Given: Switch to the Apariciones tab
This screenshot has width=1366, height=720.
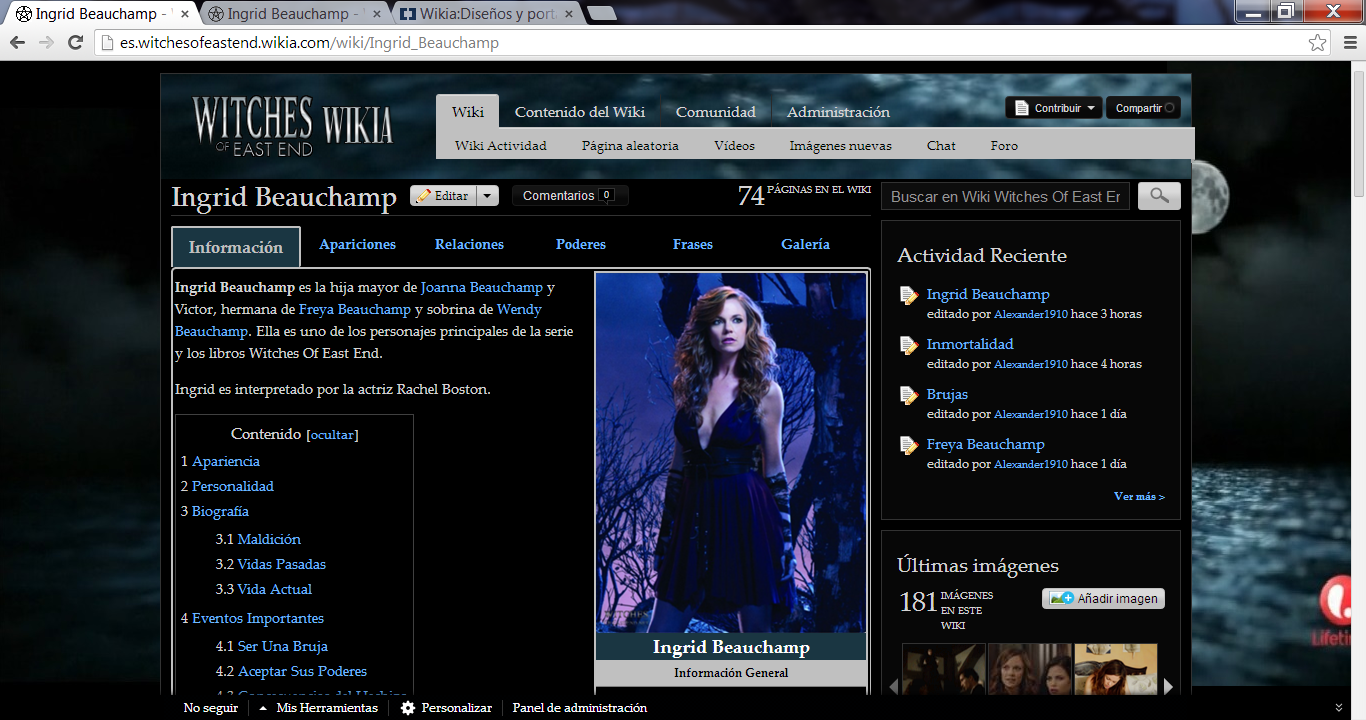Looking at the screenshot, I should (x=357, y=244).
